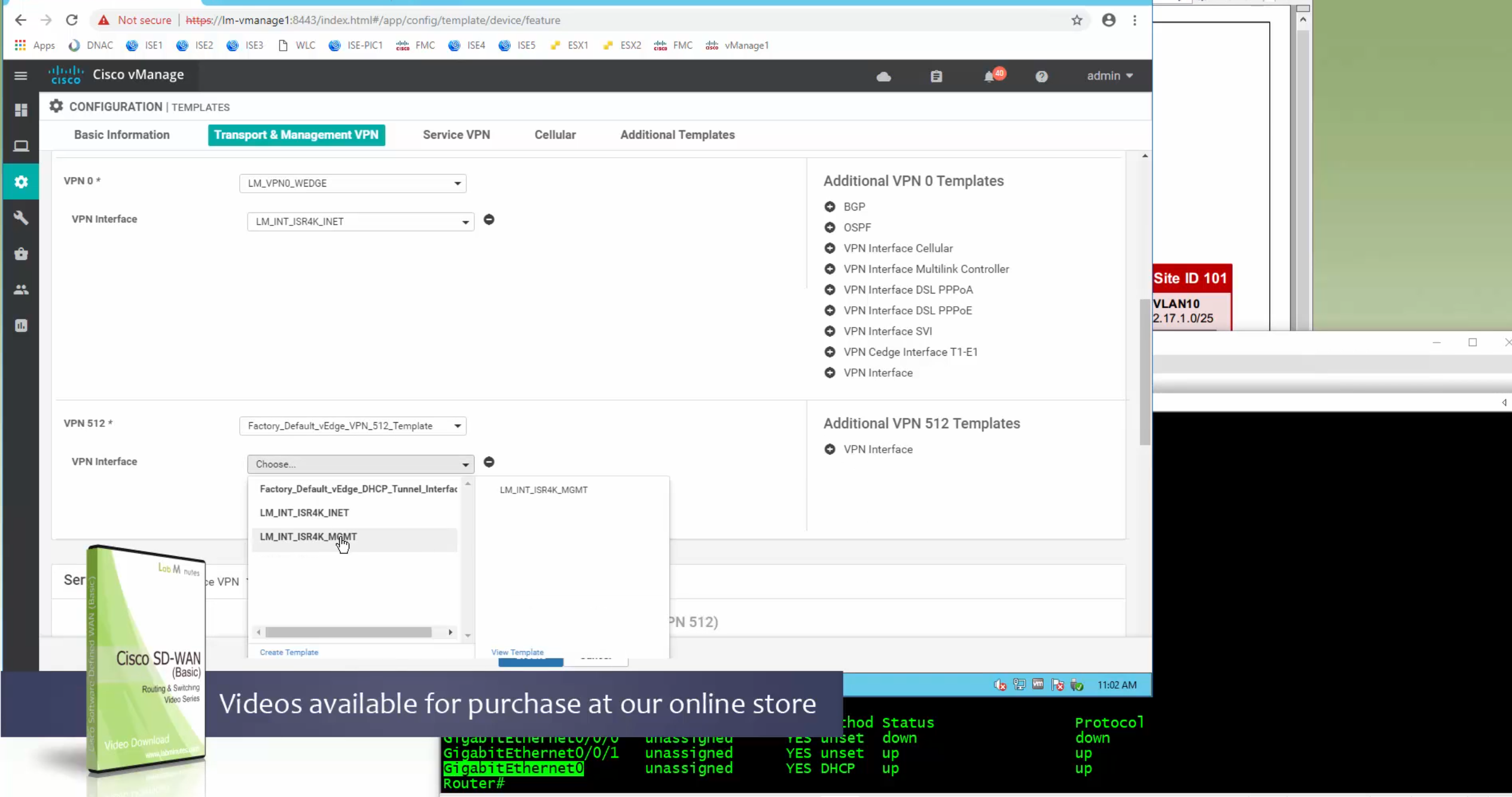Open the notifications bell icon
Viewport: 1512px width, 797px height.
coord(990,76)
